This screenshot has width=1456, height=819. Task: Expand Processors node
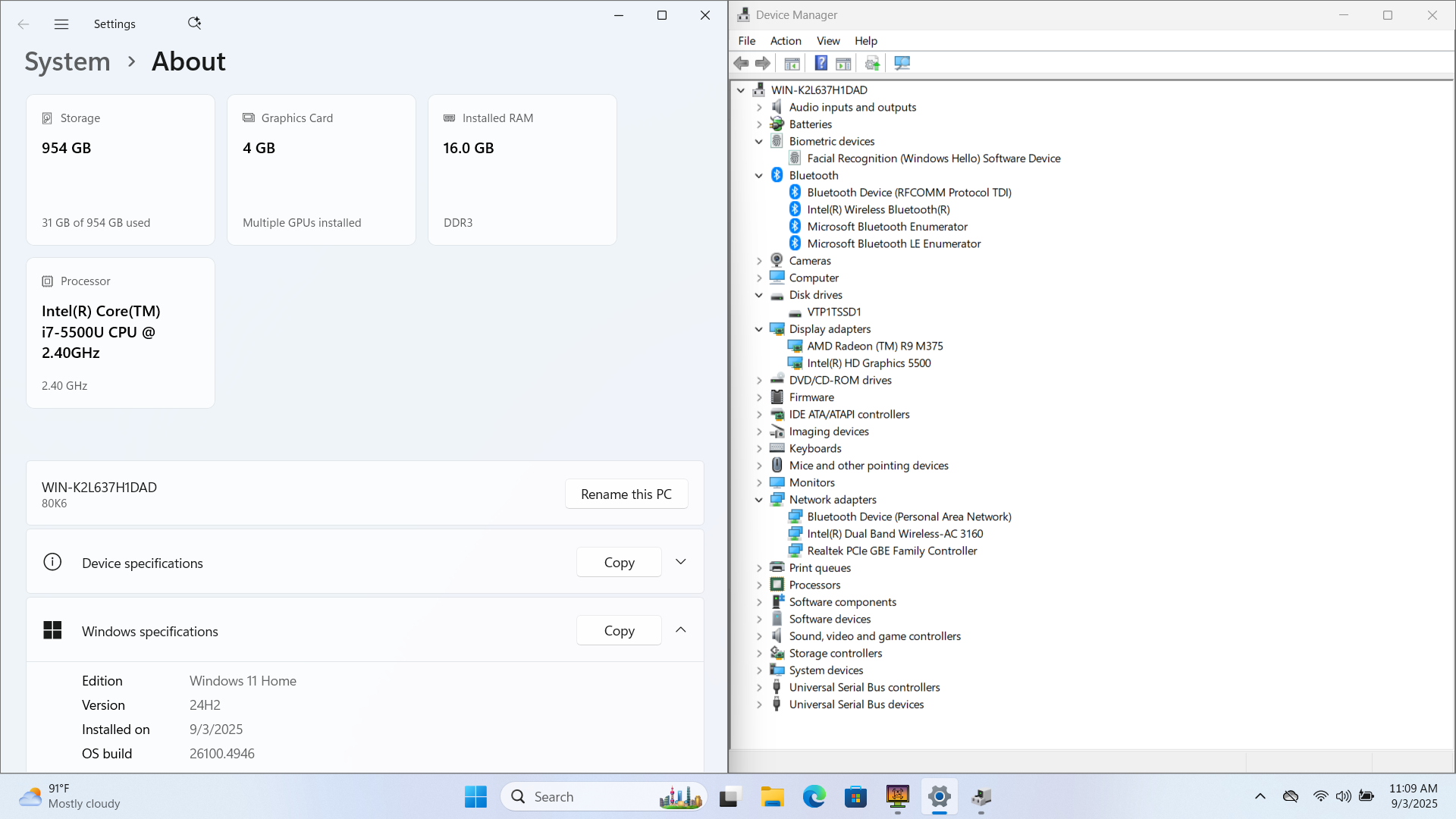759,585
